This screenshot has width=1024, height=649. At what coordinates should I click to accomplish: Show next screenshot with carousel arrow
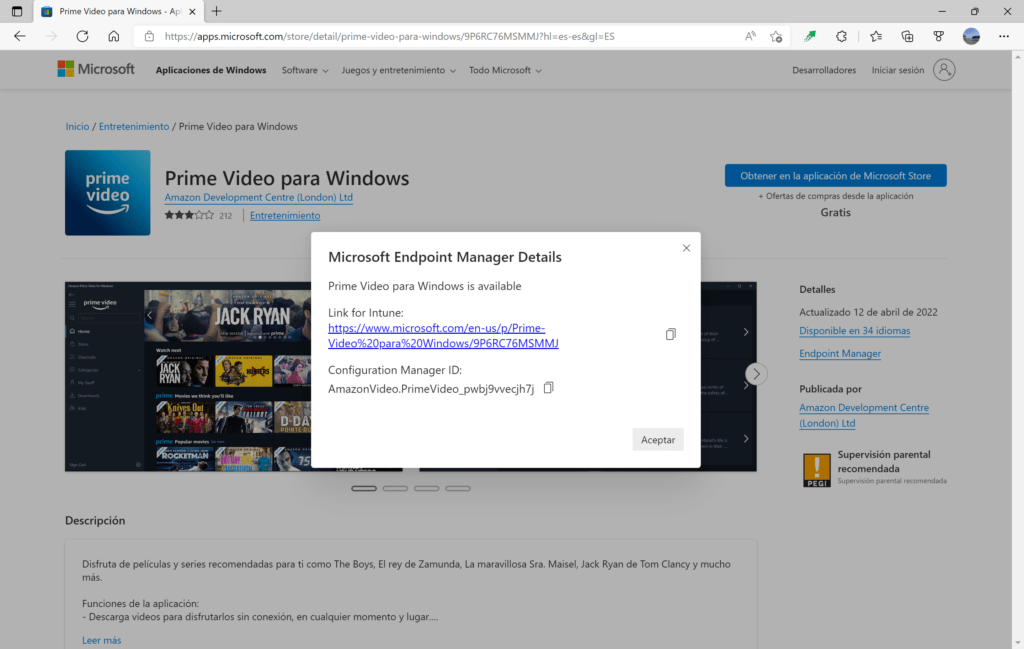pyautogui.click(x=756, y=374)
